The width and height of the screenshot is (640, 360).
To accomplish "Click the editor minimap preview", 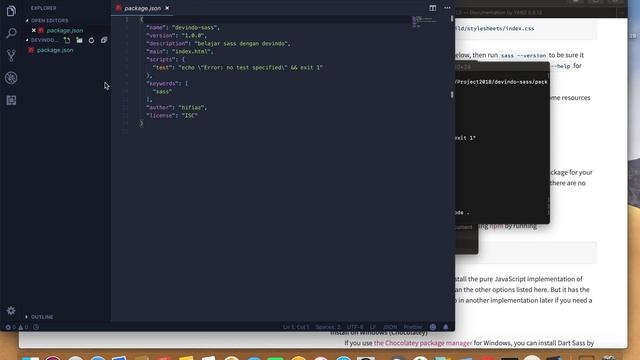I will point(424,22).
